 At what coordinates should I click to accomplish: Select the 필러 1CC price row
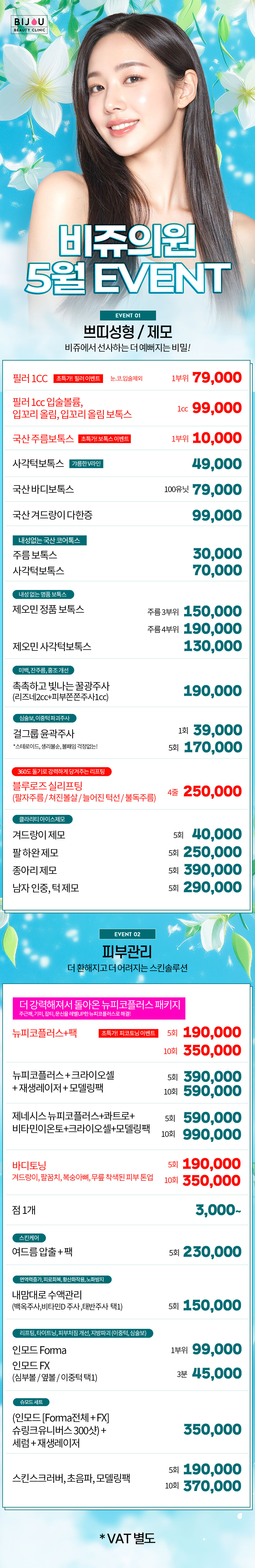coord(127,378)
